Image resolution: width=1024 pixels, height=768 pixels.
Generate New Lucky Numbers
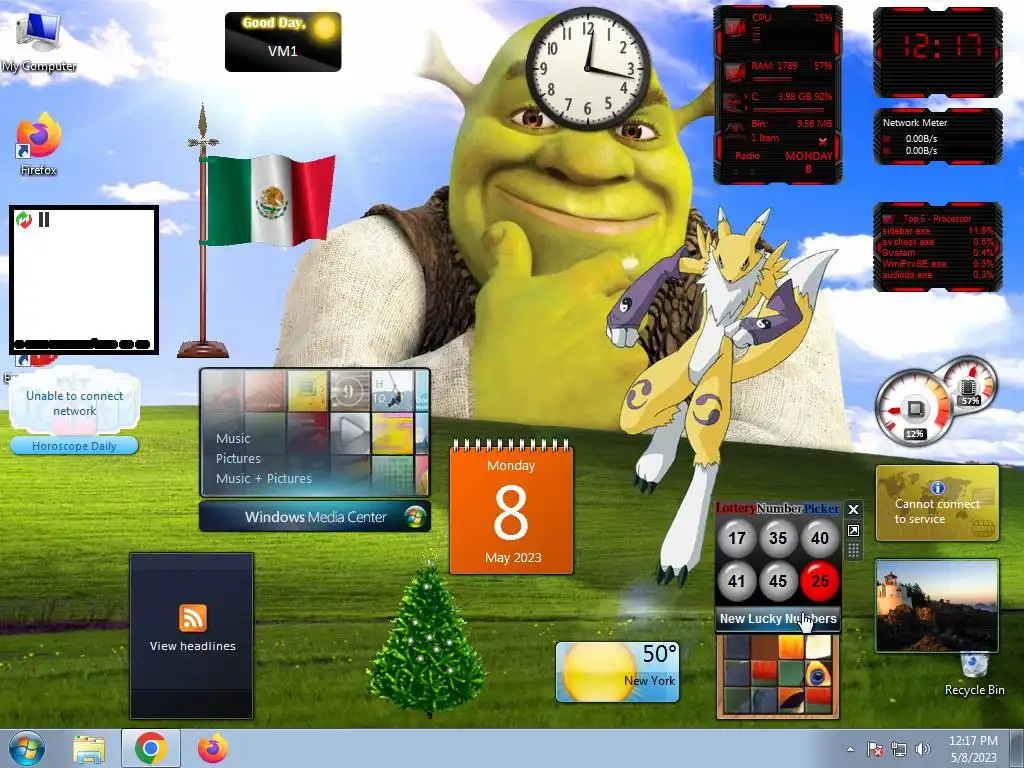pyautogui.click(x=778, y=618)
